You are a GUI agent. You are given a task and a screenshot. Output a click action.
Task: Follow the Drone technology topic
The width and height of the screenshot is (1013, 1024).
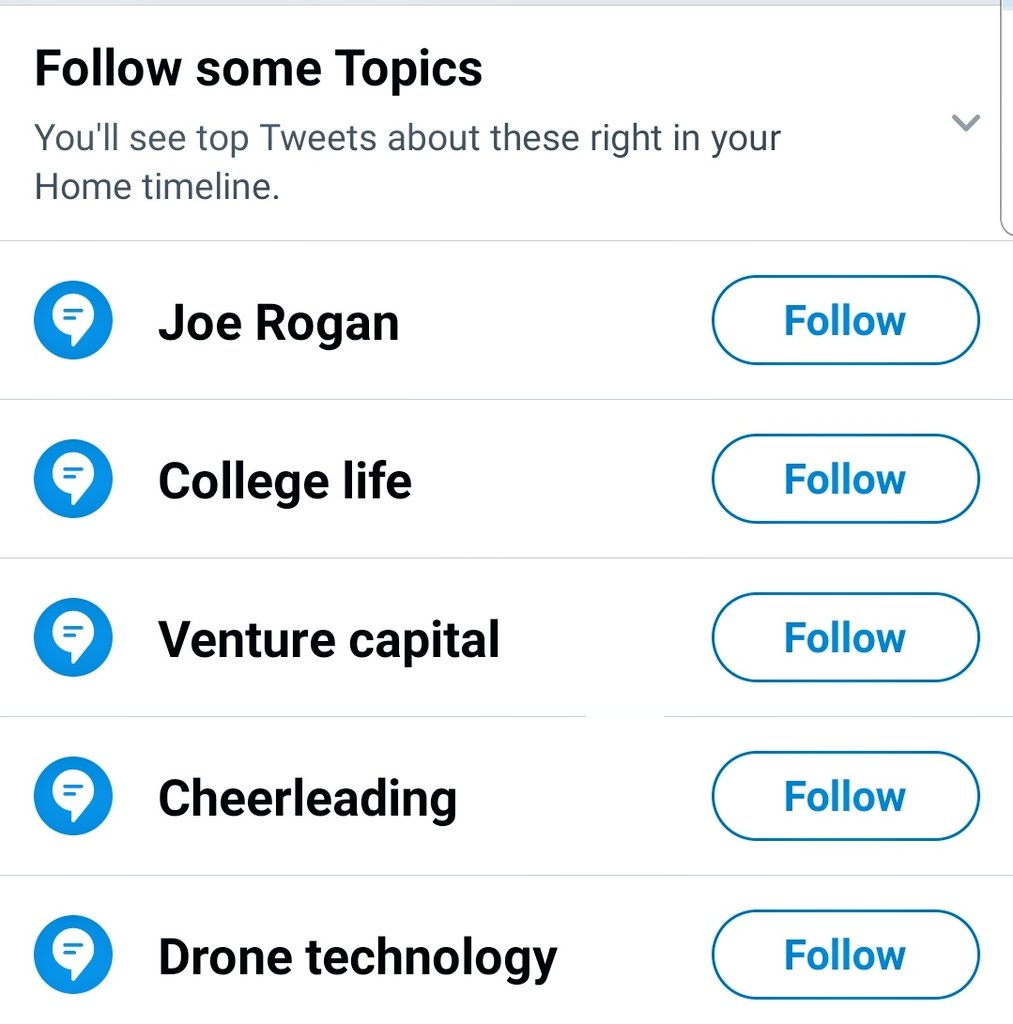pyautogui.click(x=845, y=955)
